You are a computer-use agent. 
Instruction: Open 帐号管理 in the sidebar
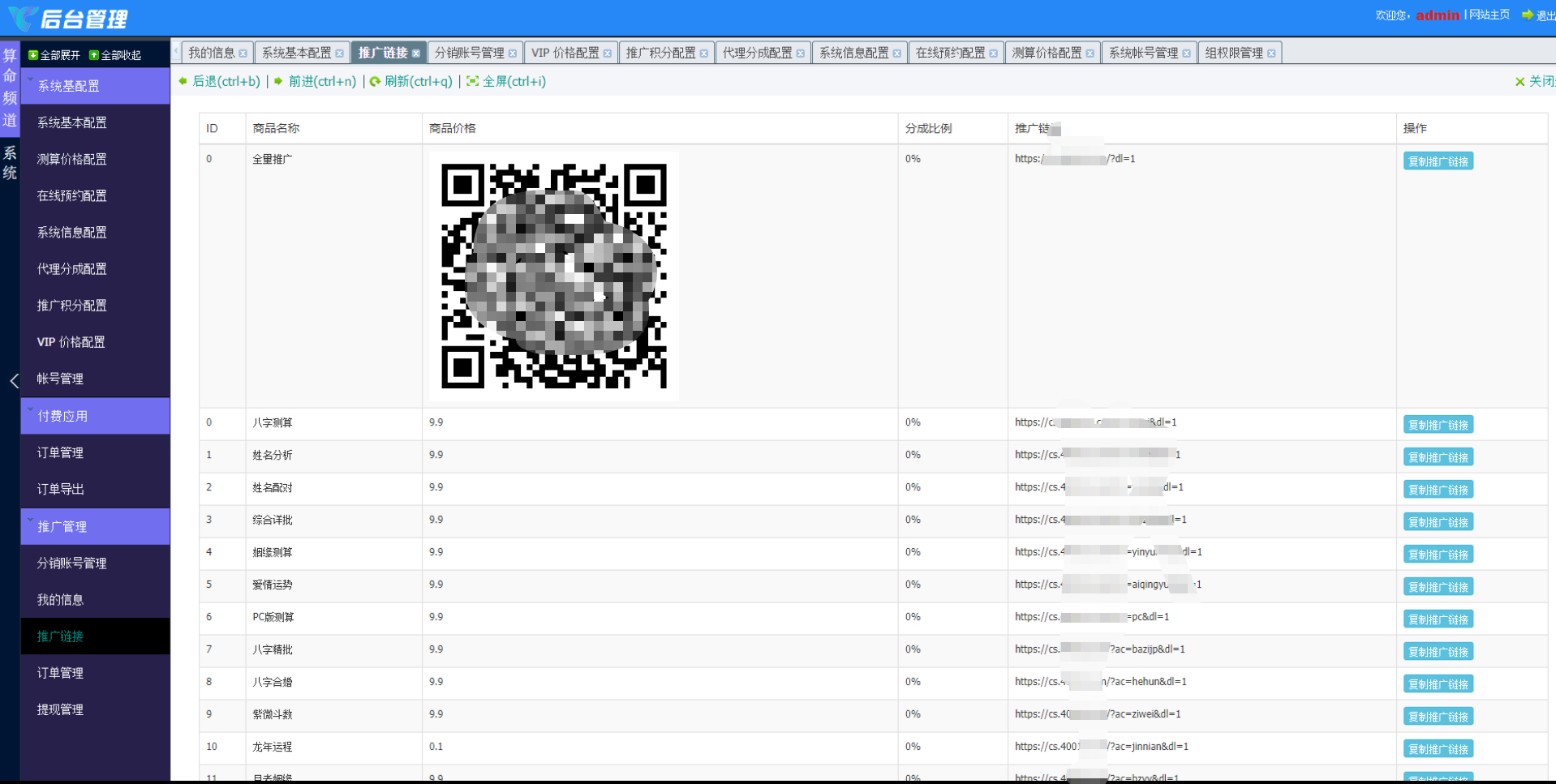95,379
